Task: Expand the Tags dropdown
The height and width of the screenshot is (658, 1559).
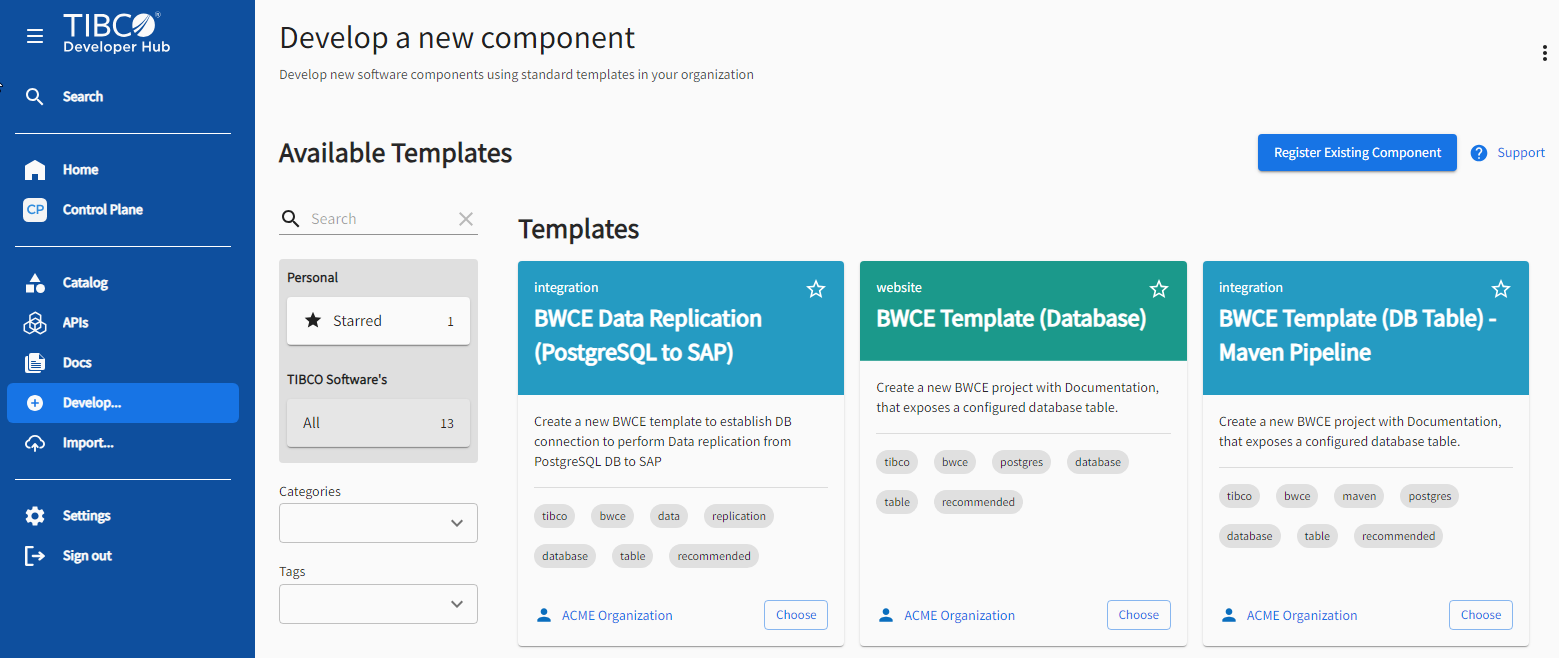Action: [x=378, y=604]
